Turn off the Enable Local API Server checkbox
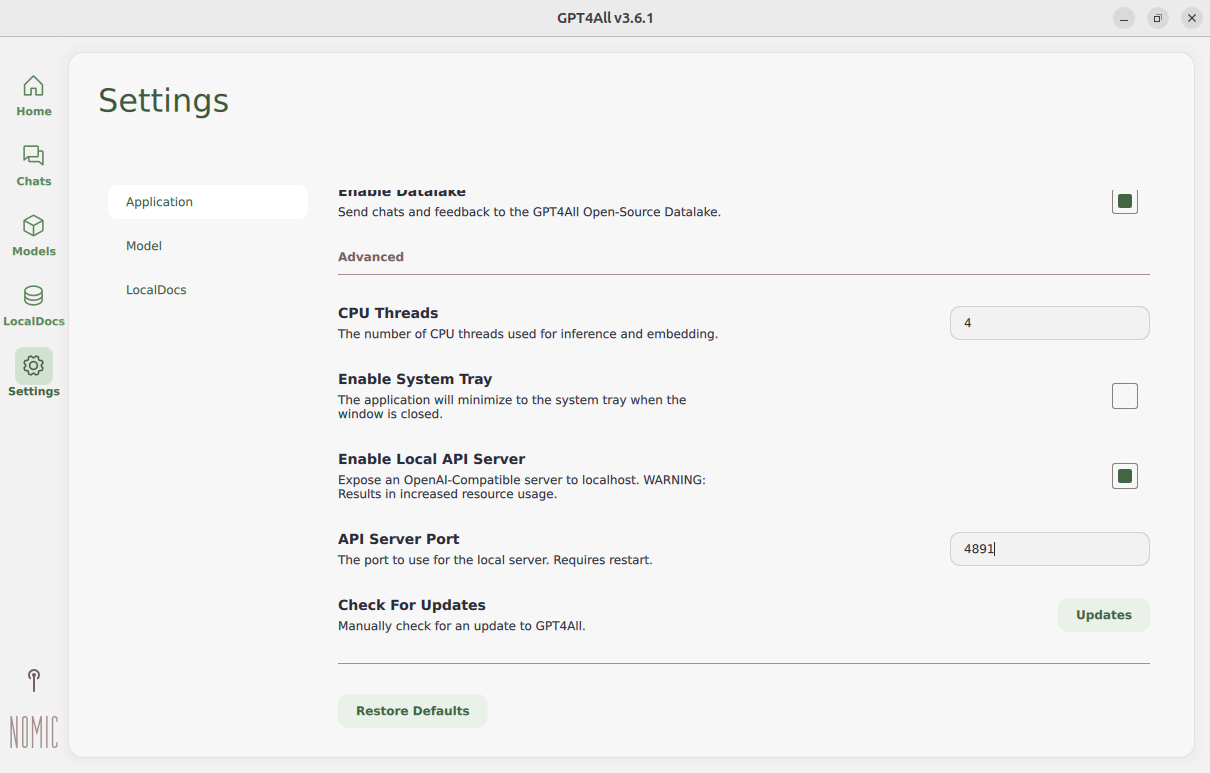Viewport: 1210px width, 773px height. pyautogui.click(x=1124, y=476)
